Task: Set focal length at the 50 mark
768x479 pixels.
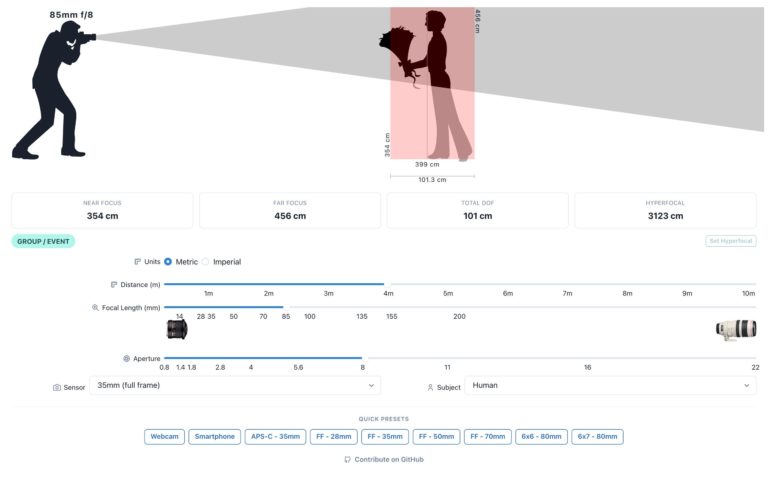Action: 234,316
